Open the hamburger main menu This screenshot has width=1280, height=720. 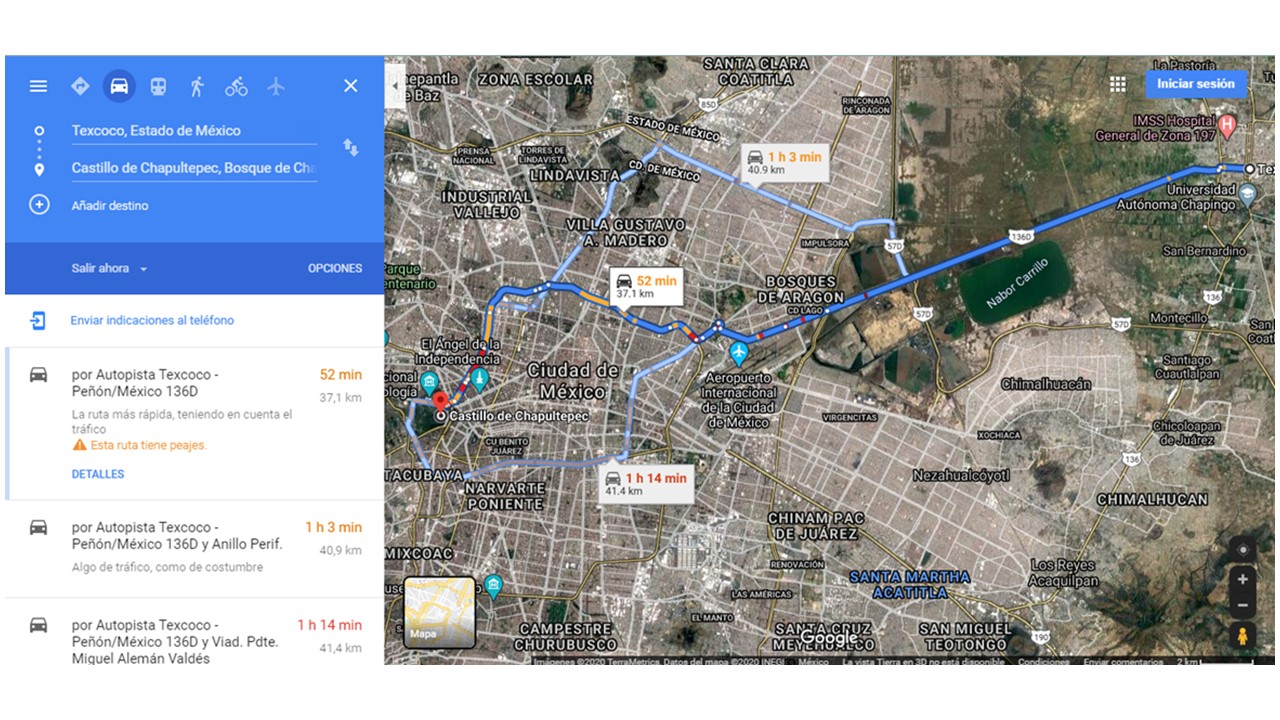coord(38,86)
